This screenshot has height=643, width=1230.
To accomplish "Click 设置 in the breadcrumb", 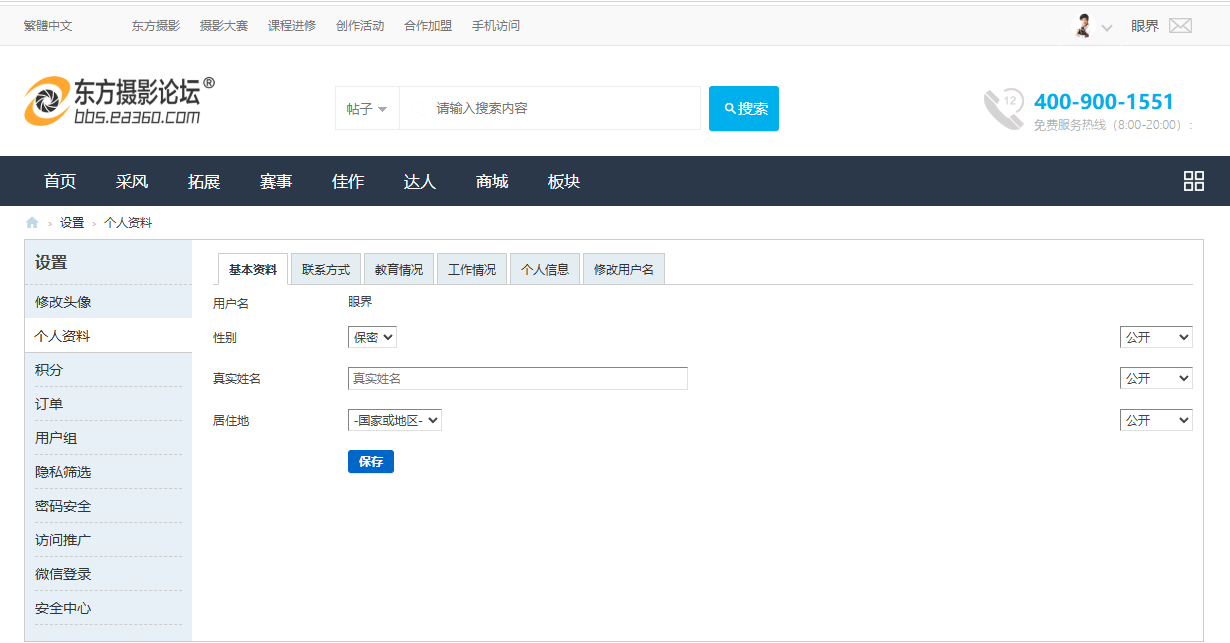I will pyautogui.click(x=72, y=223).
